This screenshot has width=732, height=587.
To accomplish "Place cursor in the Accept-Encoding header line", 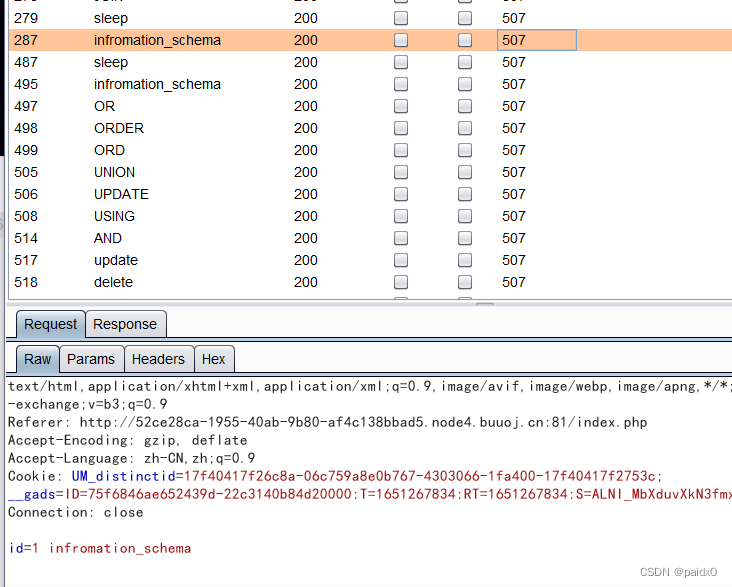I will 127,440.
